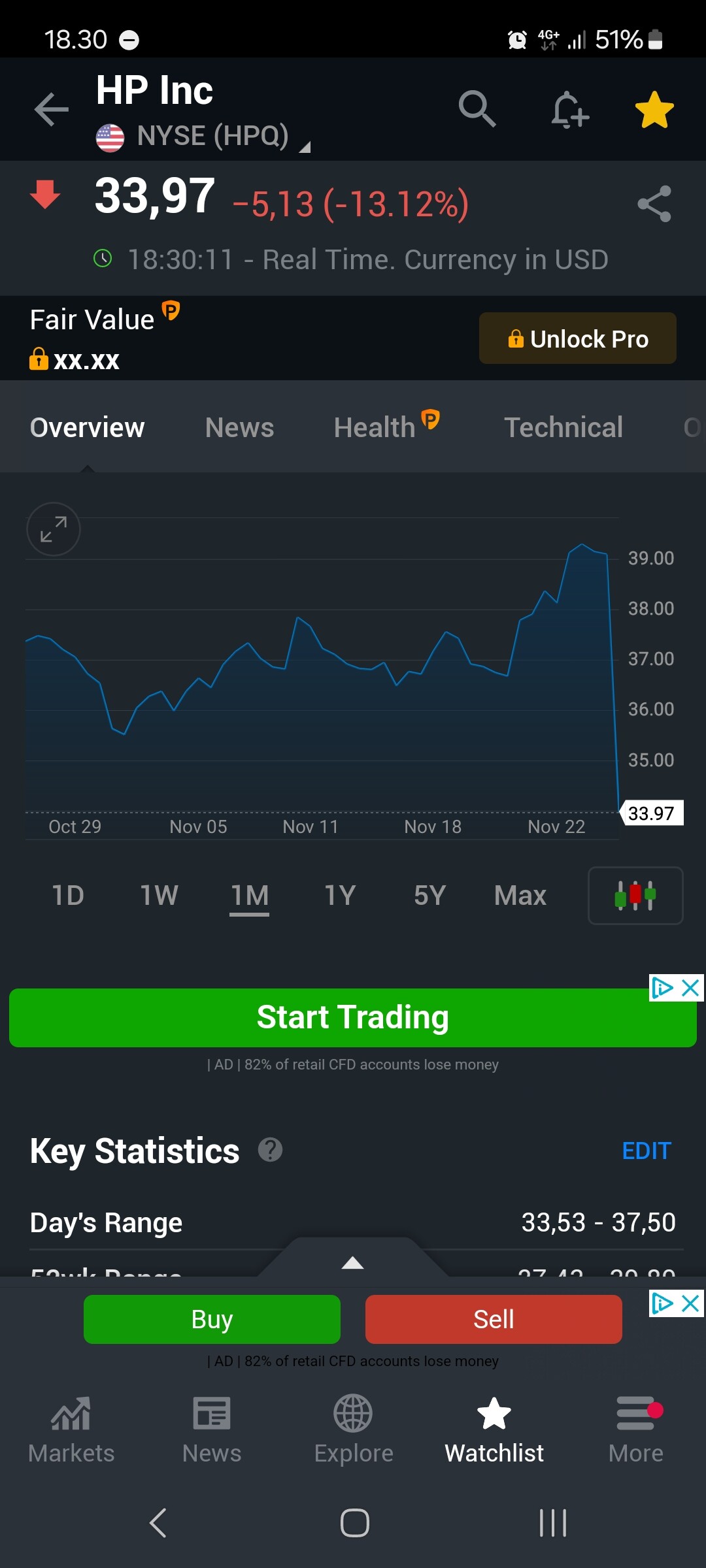
Task: Select the 1M chart range
Action: pos(250,895)
